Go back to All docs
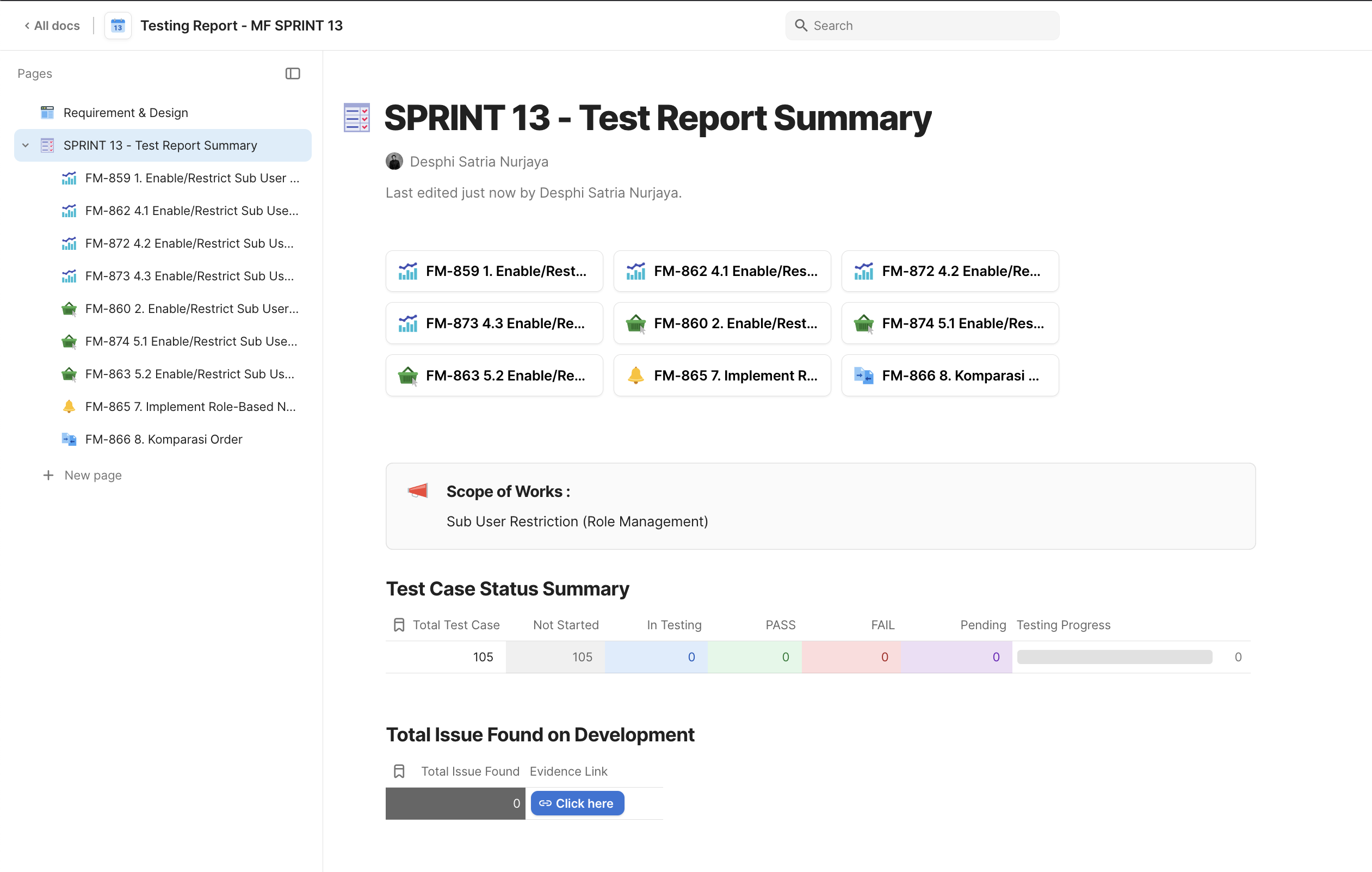 [52, 26]
